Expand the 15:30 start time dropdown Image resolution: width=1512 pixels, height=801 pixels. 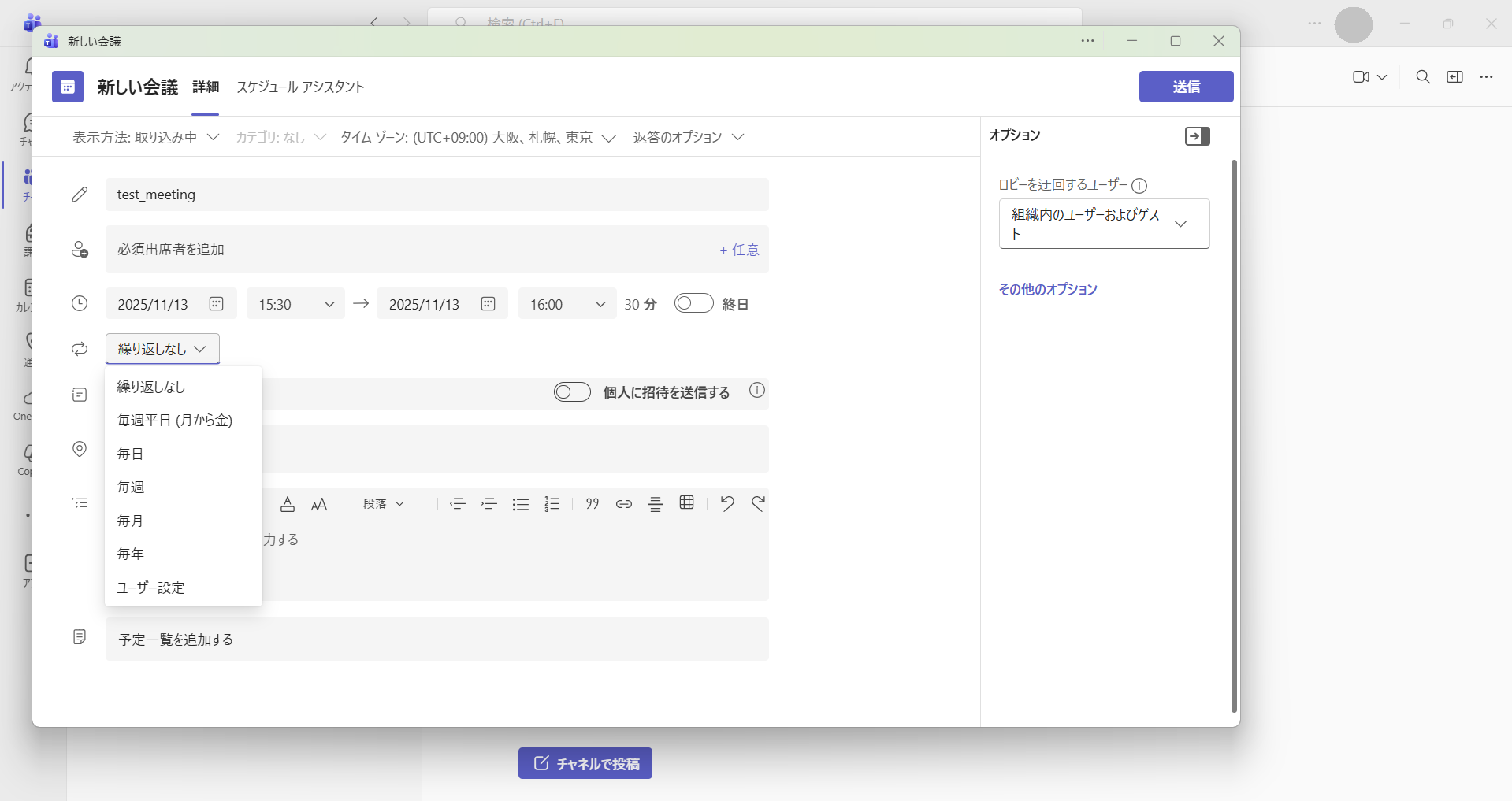(x=295, y=304)
